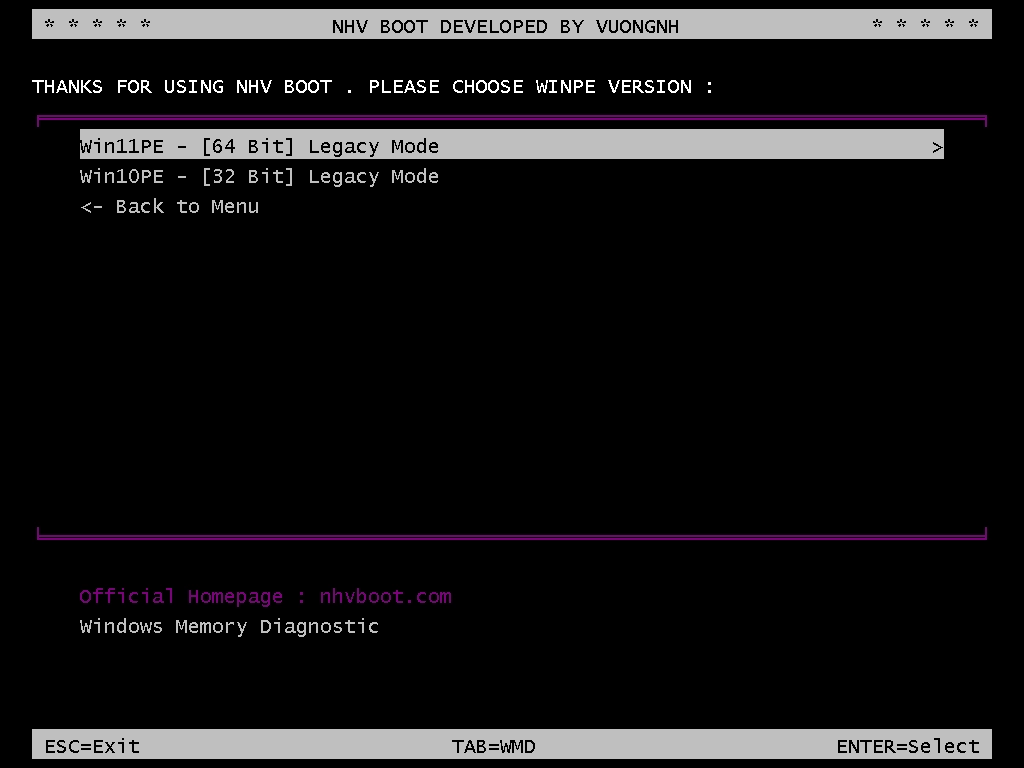Viewport: 1024px width, 768px height.
Task: Click the TAB=WMD hint
Action: click(493, 746)
